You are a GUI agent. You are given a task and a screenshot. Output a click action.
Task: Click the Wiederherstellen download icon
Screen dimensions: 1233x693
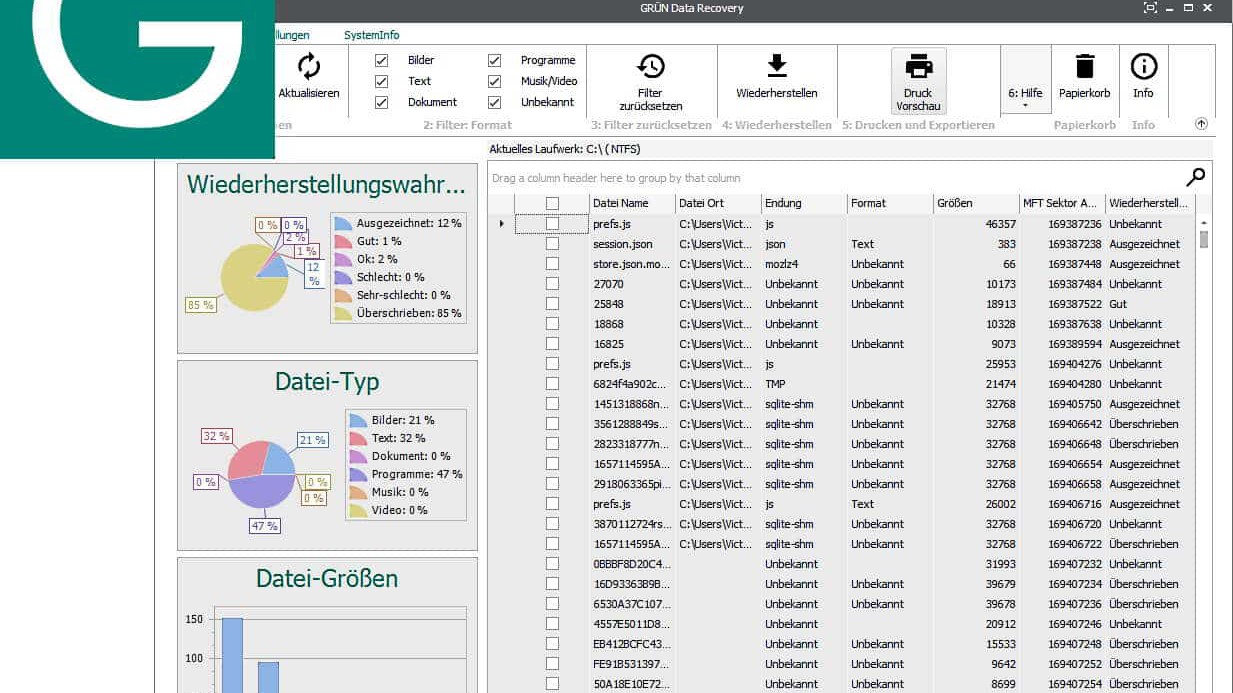[x=776, y=65]
